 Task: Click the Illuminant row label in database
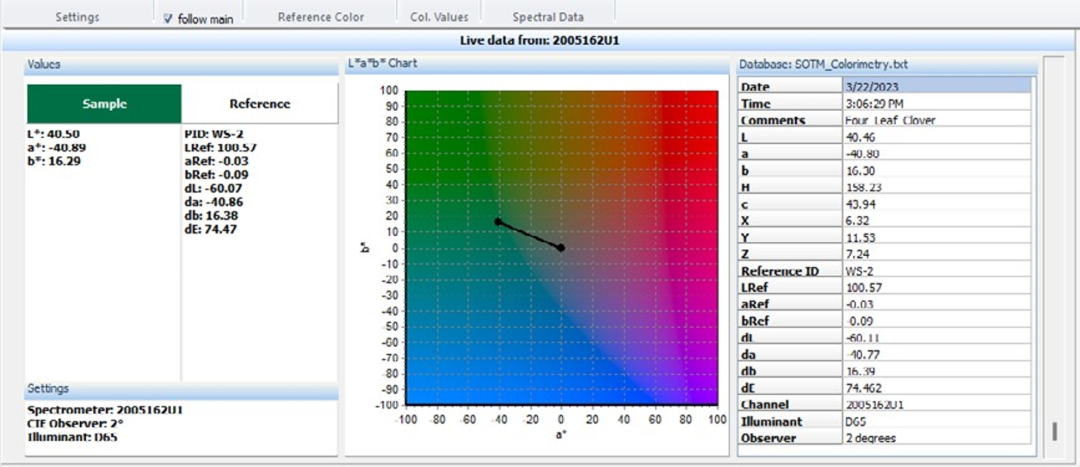[791, 422]
